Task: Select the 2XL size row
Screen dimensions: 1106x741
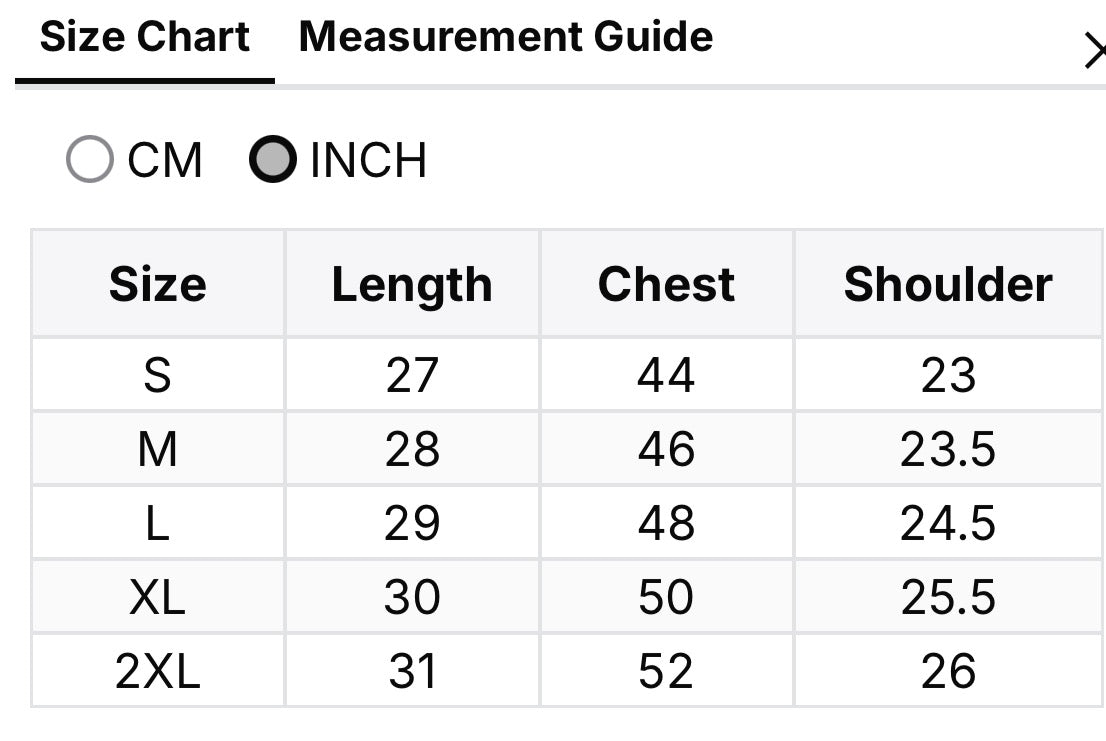Action: click(x=568, y=670)
